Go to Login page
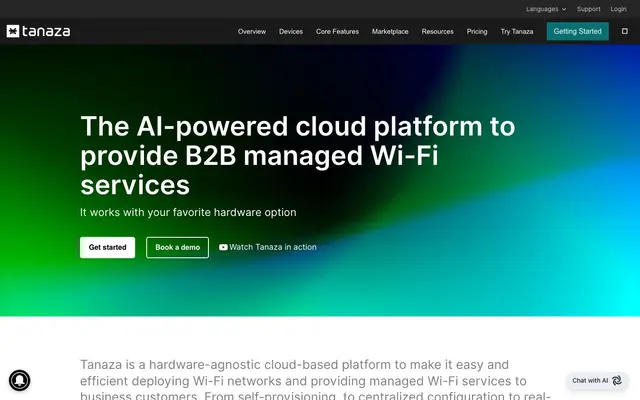The height and width of the screenshot is (400, 640). [x=618, y=9]
